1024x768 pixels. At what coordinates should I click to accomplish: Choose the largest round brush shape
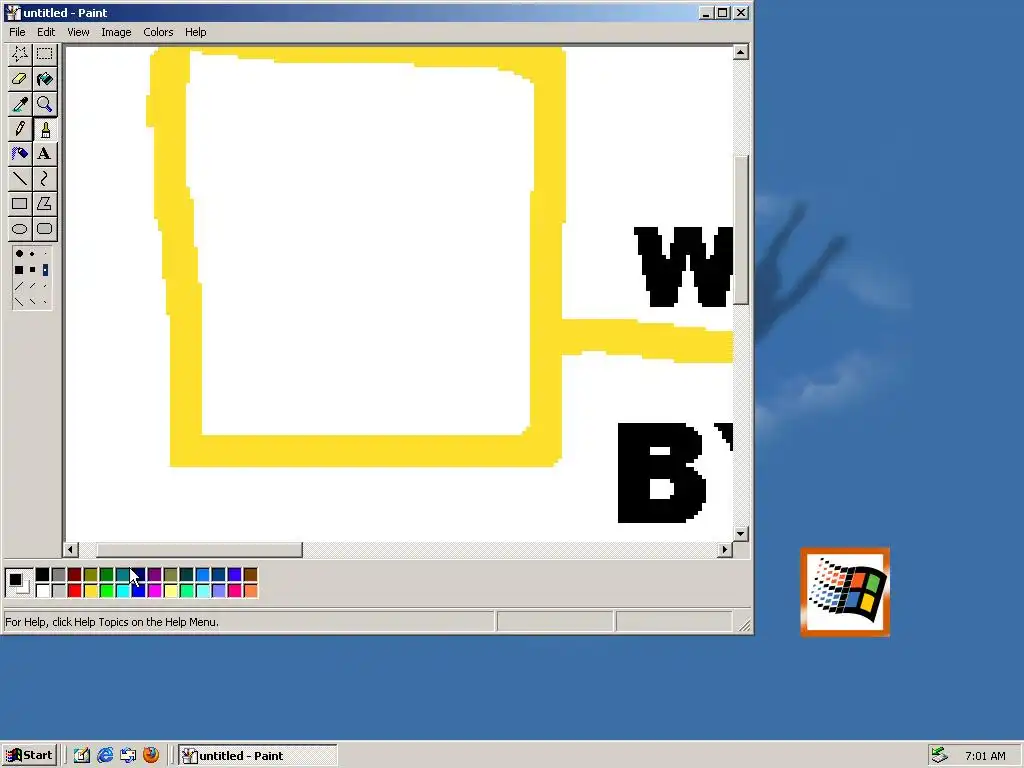tap(19, 253)
